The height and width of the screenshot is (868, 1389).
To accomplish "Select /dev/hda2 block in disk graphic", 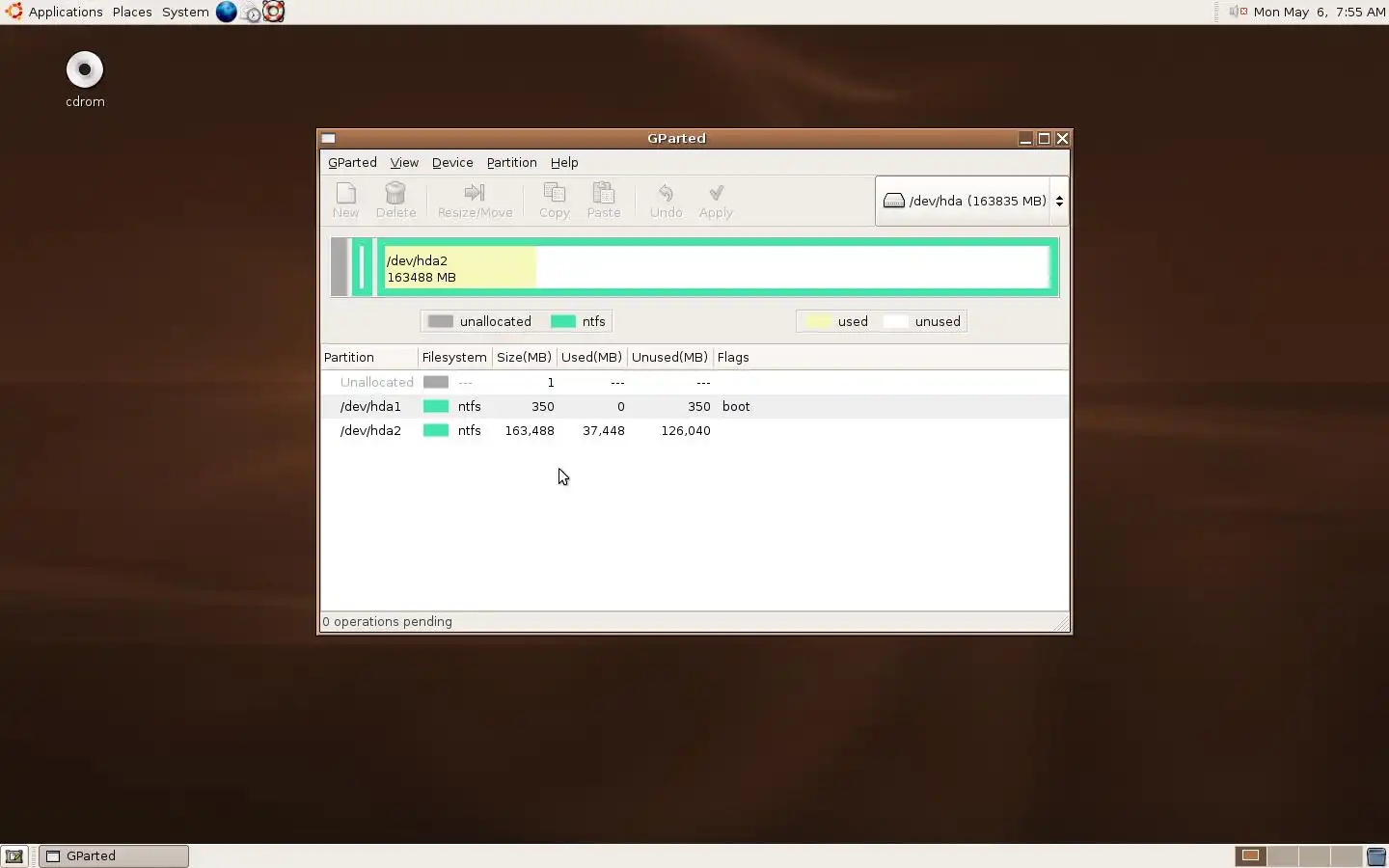I will [718, 267].
